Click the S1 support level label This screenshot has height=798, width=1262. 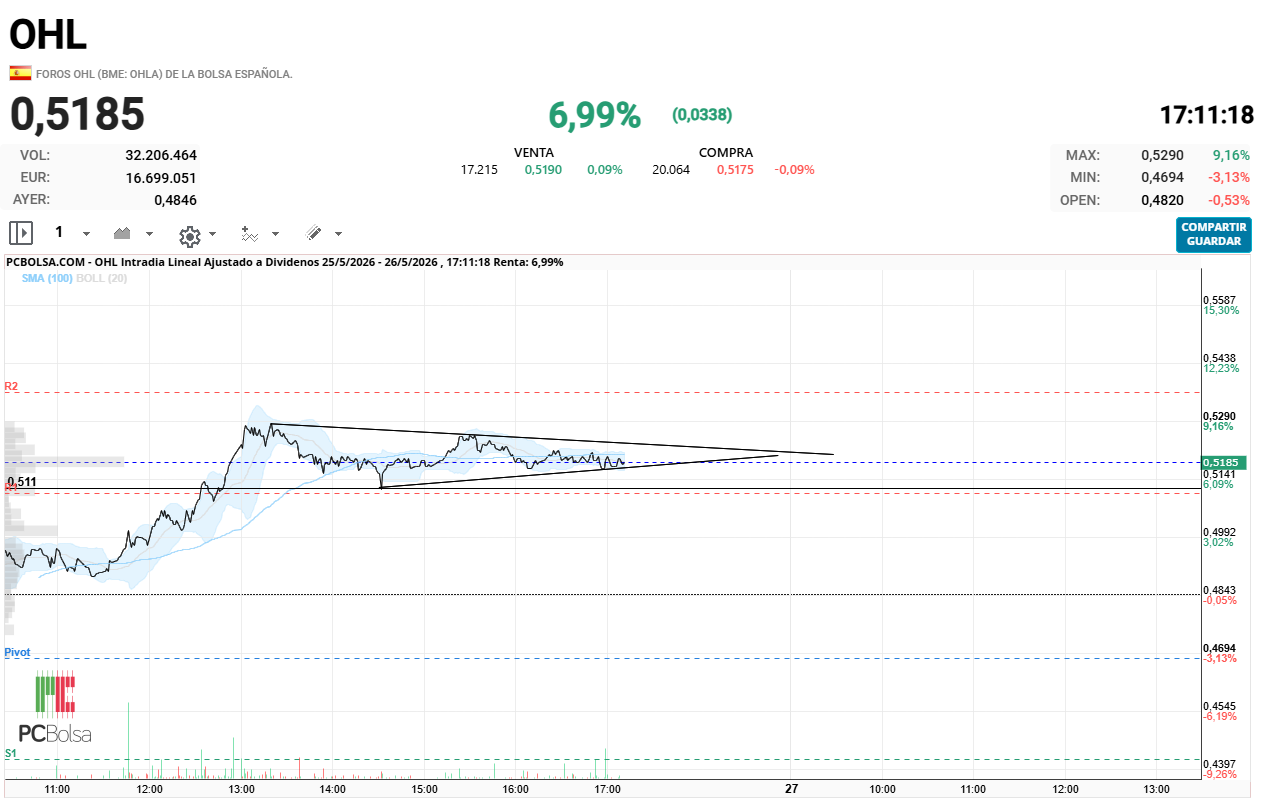point(10,752)
